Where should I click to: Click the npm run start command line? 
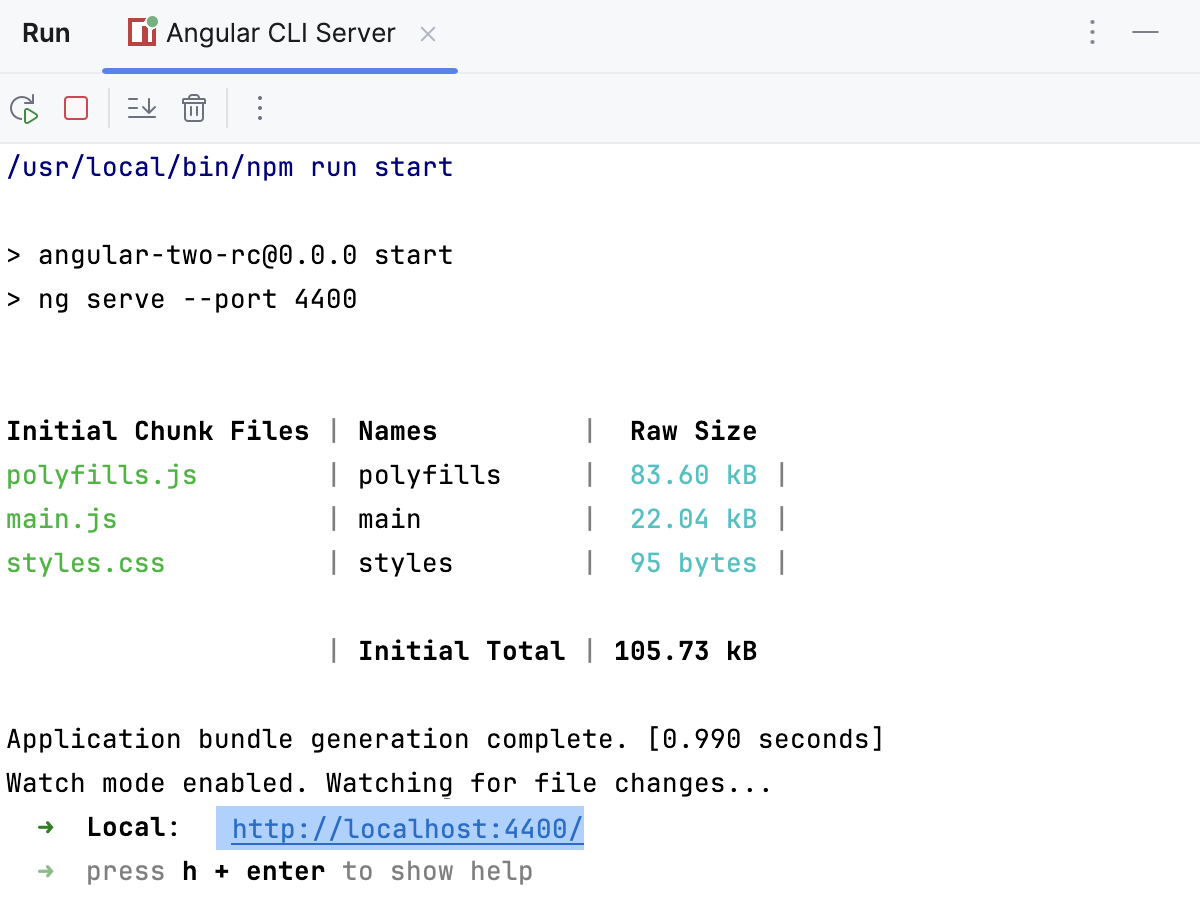tap(230, 167)
